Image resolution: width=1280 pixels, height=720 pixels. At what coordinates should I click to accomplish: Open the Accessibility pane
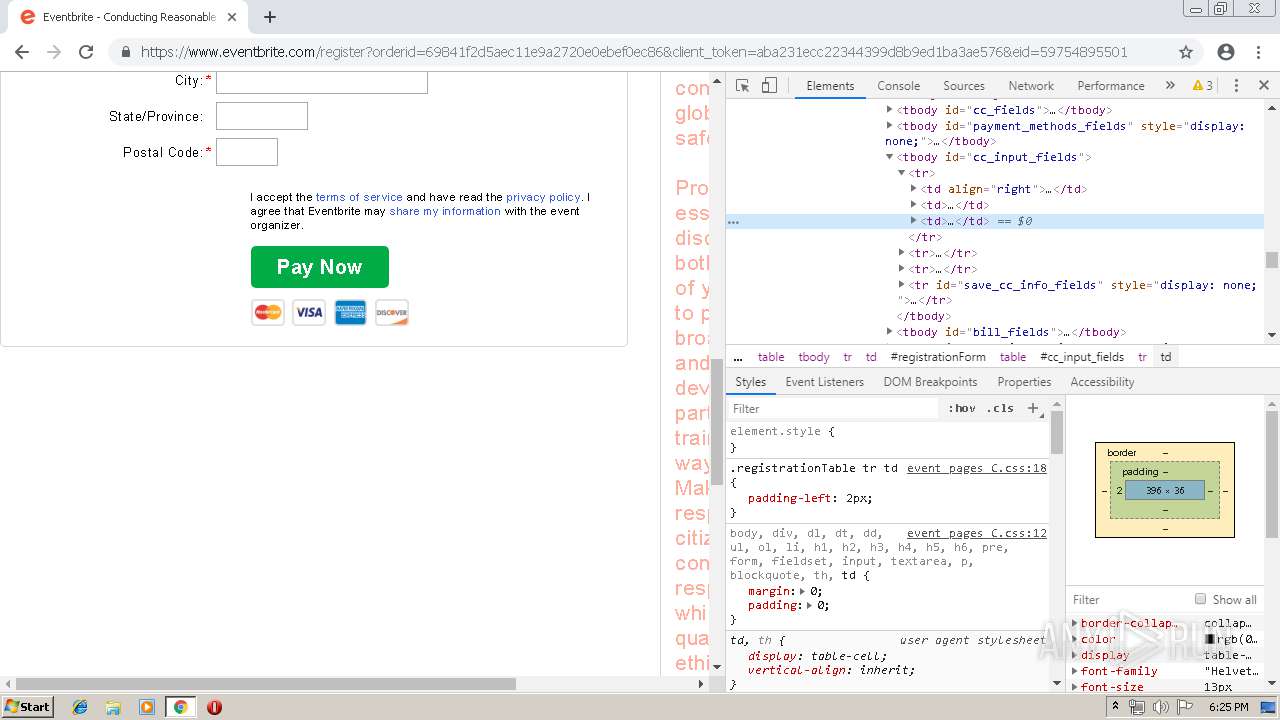pyautogui.click(x=1102, y=382)
